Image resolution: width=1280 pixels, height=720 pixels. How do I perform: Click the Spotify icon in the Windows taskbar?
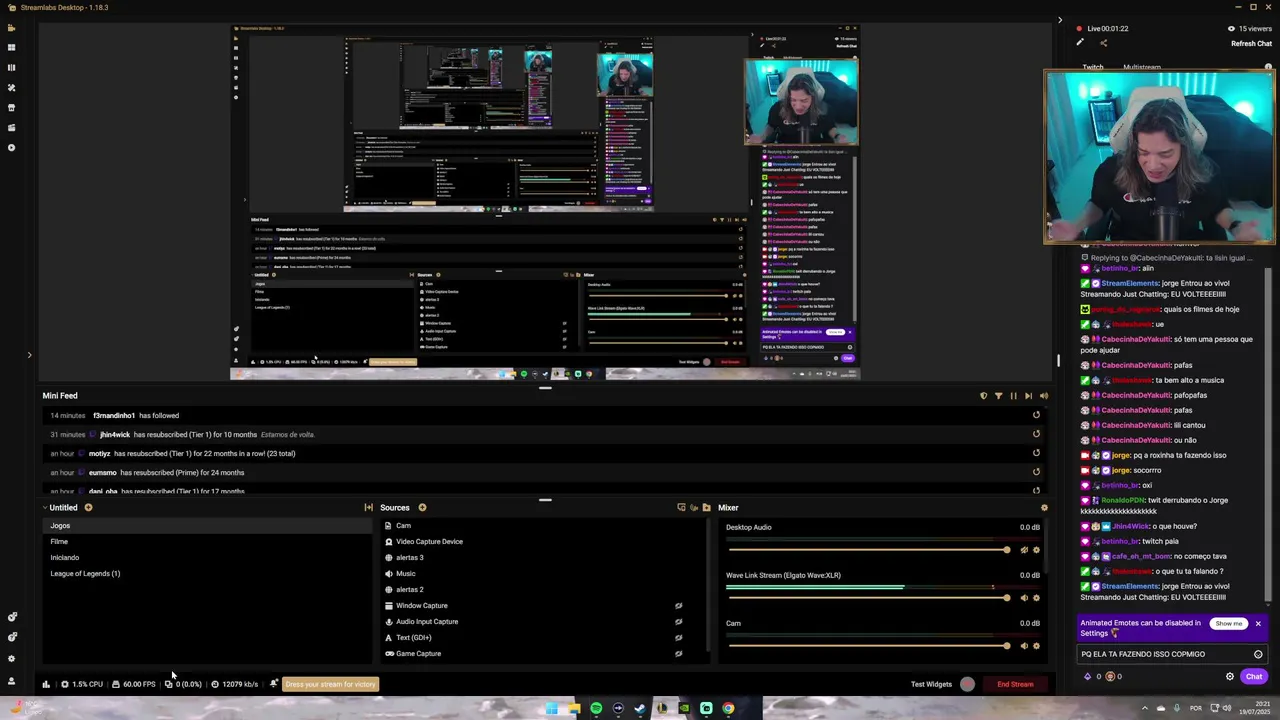pyautogui.click(x=596, y=709)
